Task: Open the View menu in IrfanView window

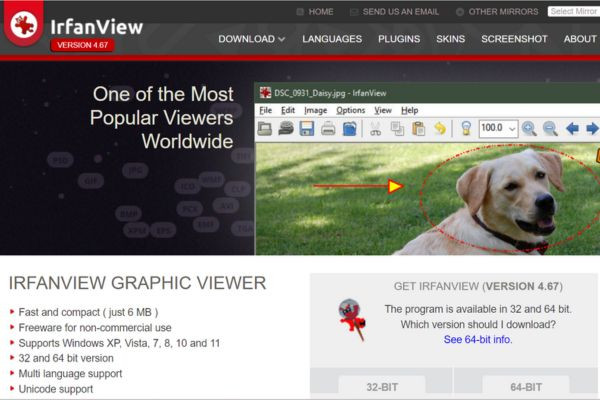Action: point(383,111)
